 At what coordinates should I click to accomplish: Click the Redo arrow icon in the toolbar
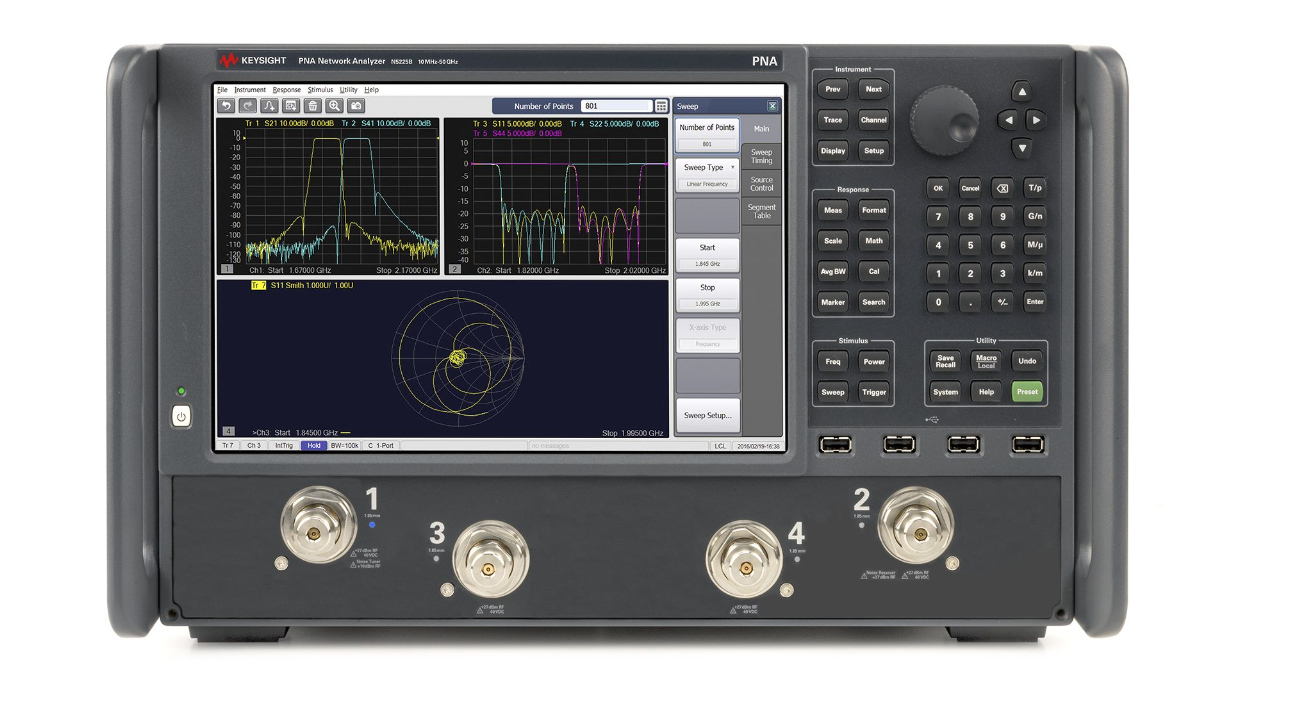pyautogui.click(x=248, y=104)
